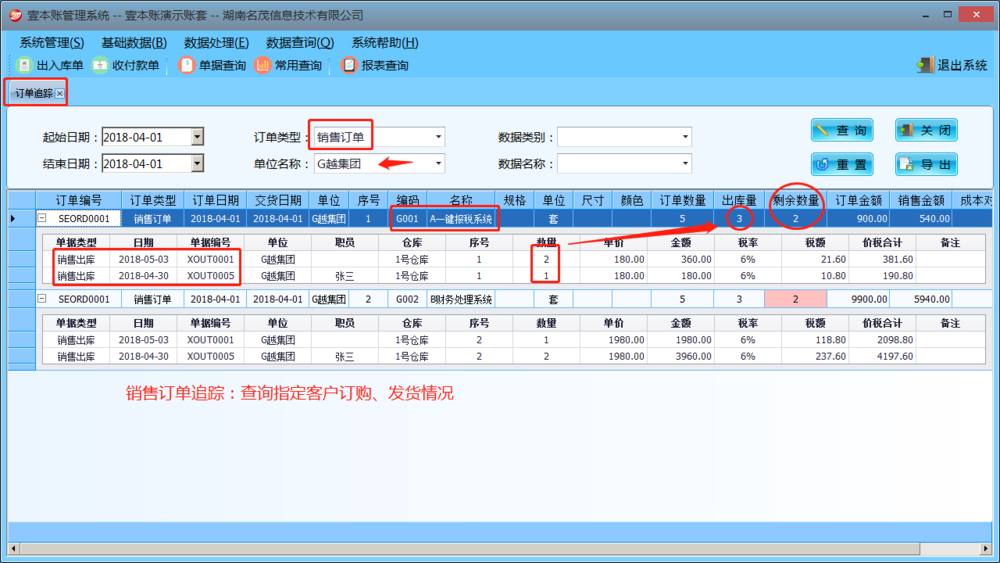Open the 起始日期 date dropdown arrow
The width and height of the screenshot is (1000, 563).
click(197, 136)
